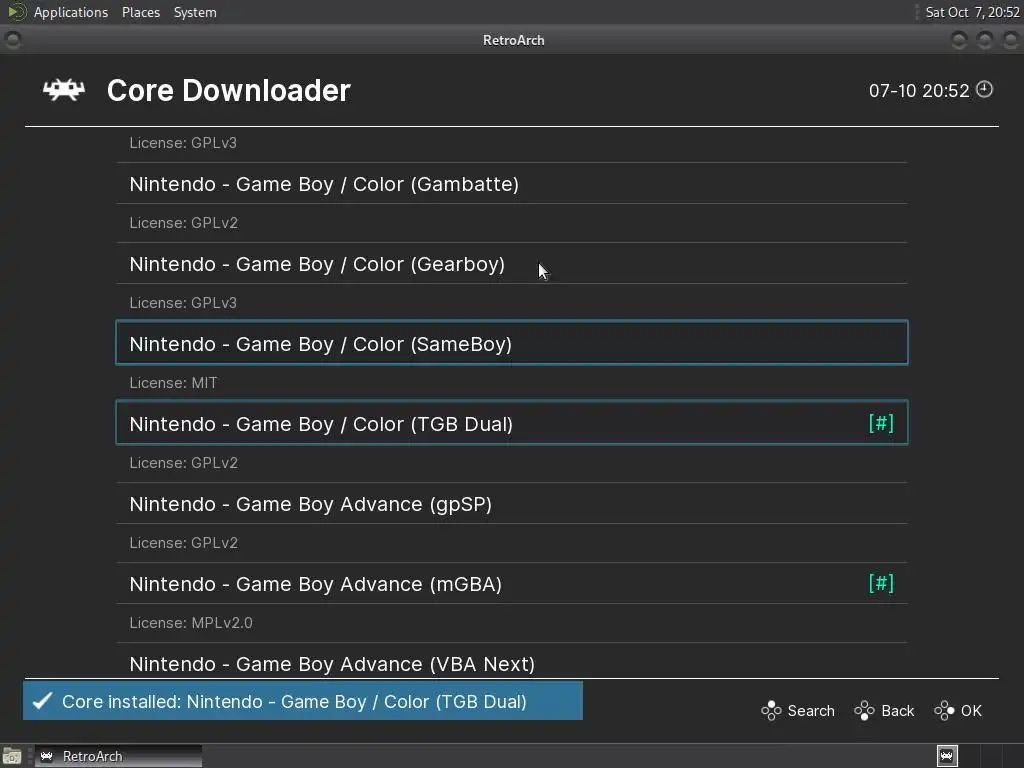Click the RetroArch invader logo icon
The height and width of the screenshot is (768, 1024).
(x=64, y=90)
